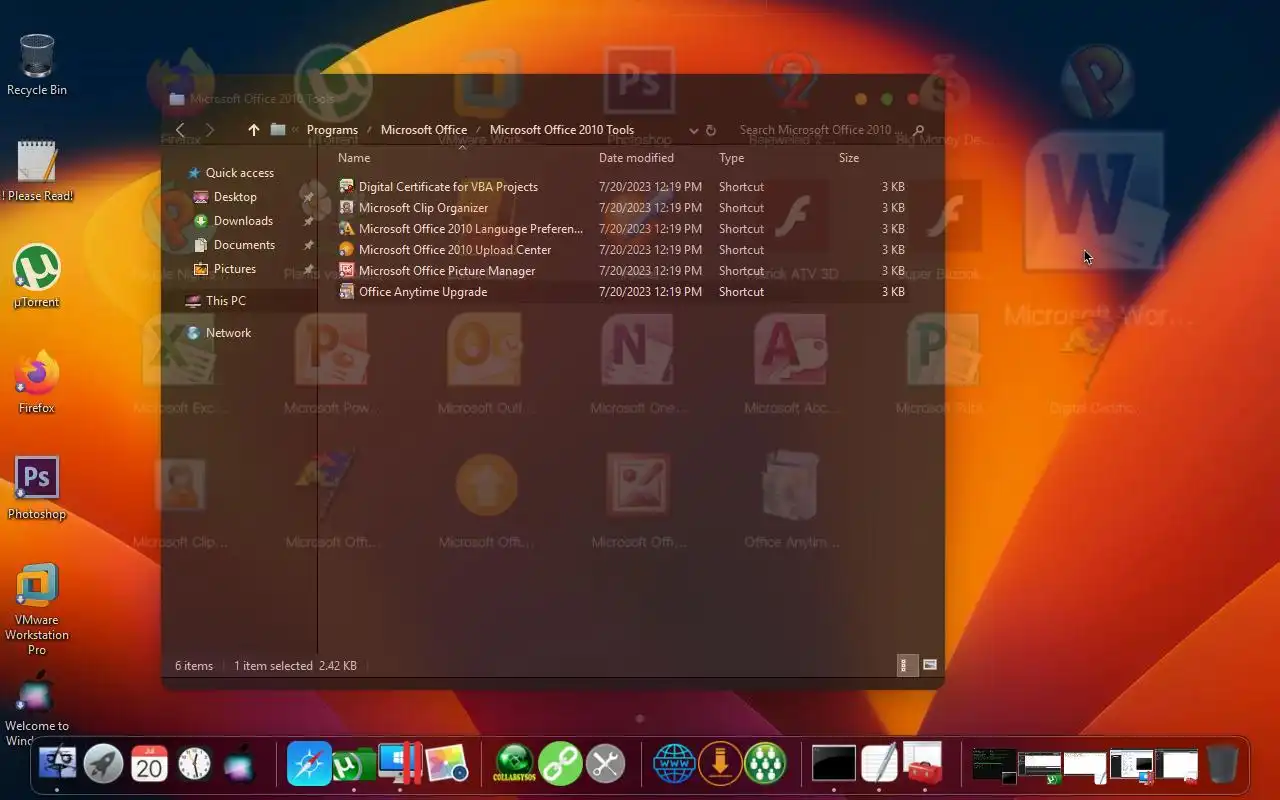Click the green chain-link dock icon
The height and width of the screenshot is (800, 1280).
(560, 765)
